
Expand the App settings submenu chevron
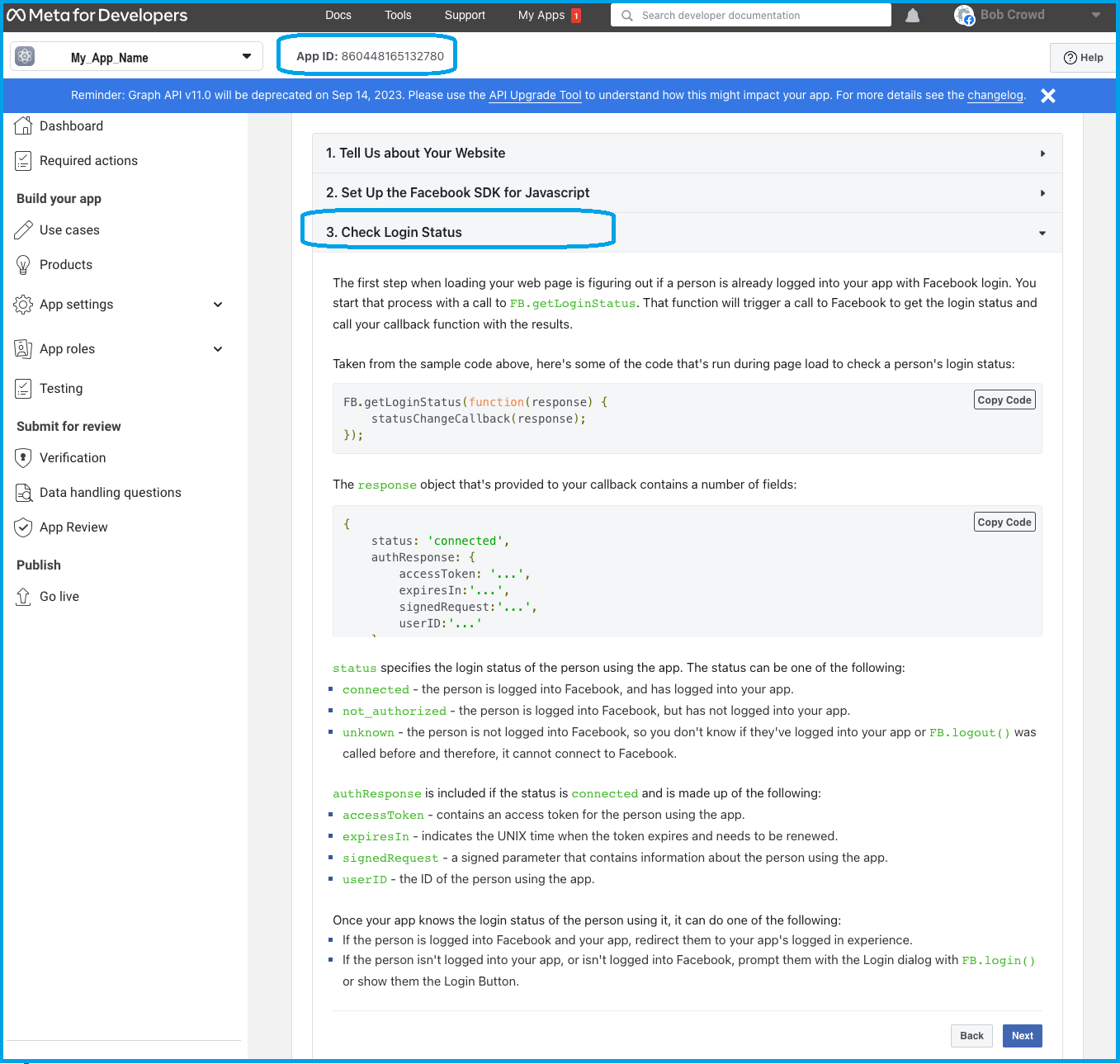(x=218, y=305)
